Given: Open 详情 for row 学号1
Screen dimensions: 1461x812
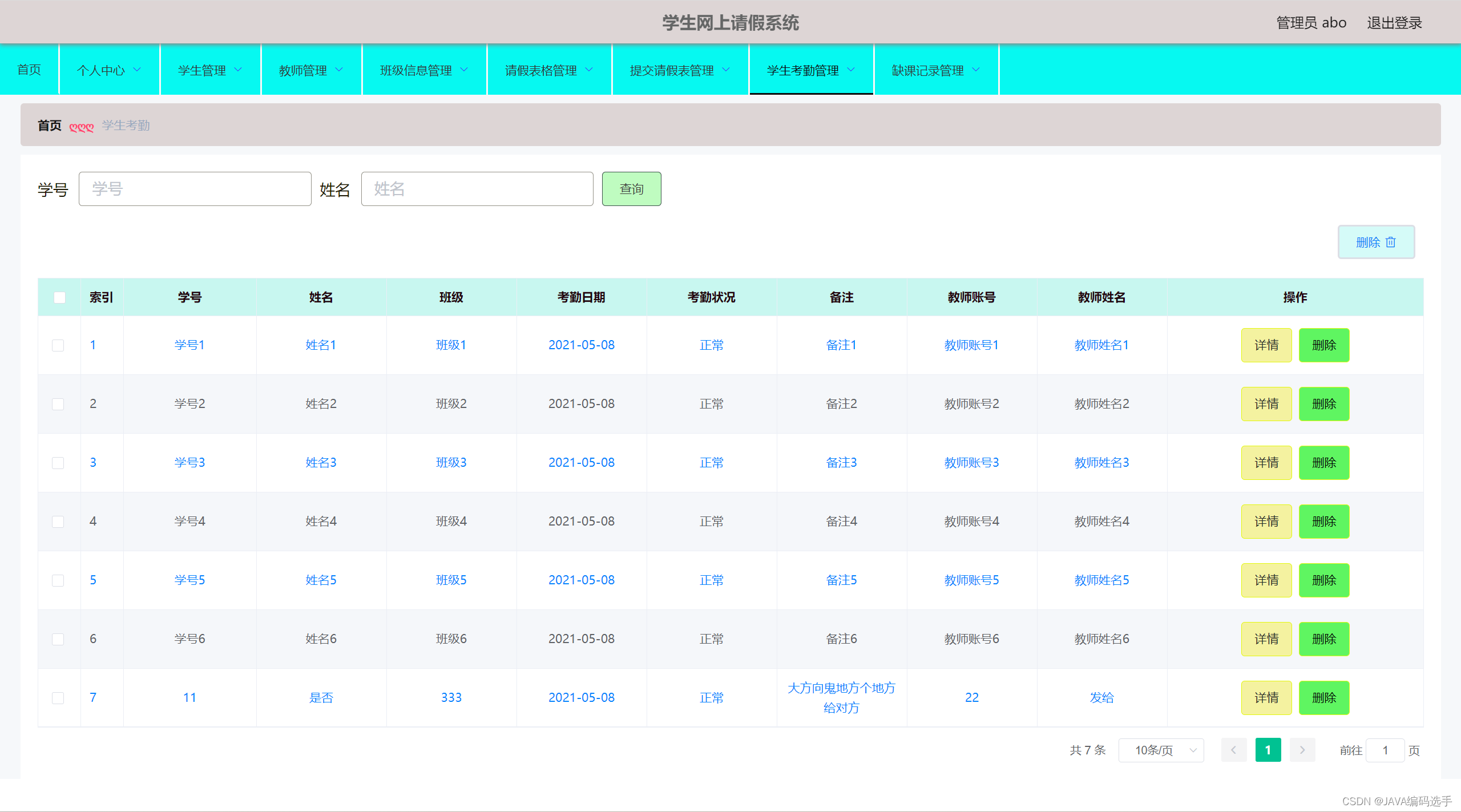Looking at the screenshot, I should coord(1266,345).
